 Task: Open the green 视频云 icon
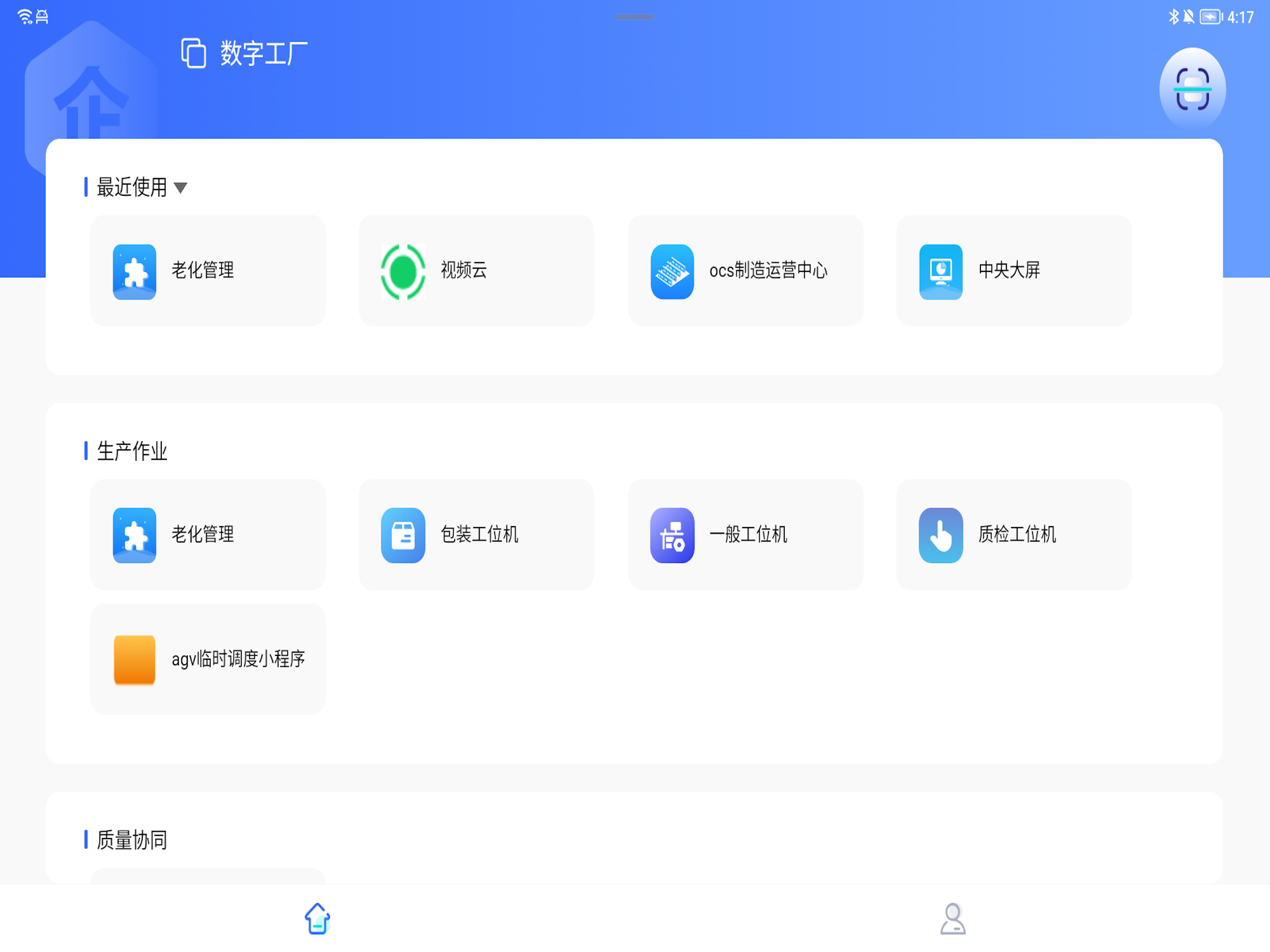pyautogui.click(x=403, y=271)
